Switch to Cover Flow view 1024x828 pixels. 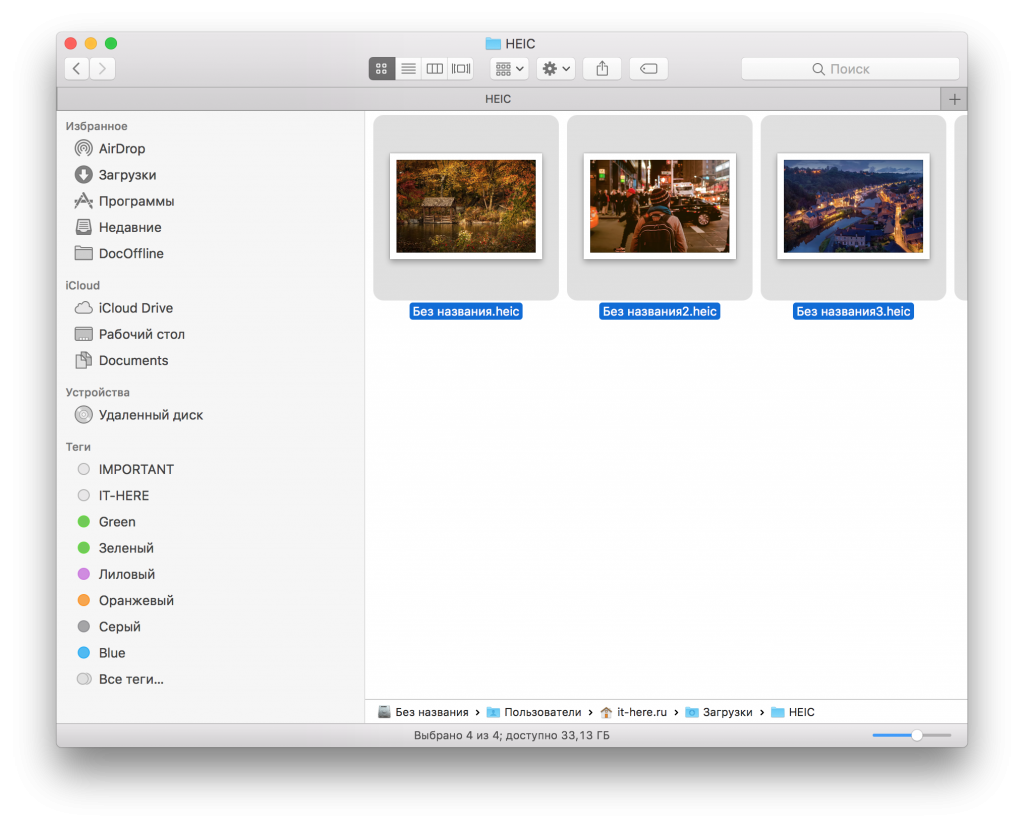point(461,69)
